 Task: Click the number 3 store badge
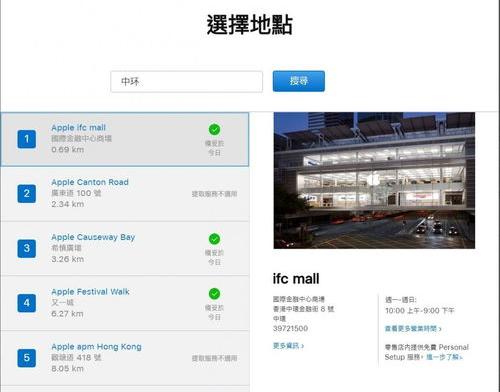point(27,248)
